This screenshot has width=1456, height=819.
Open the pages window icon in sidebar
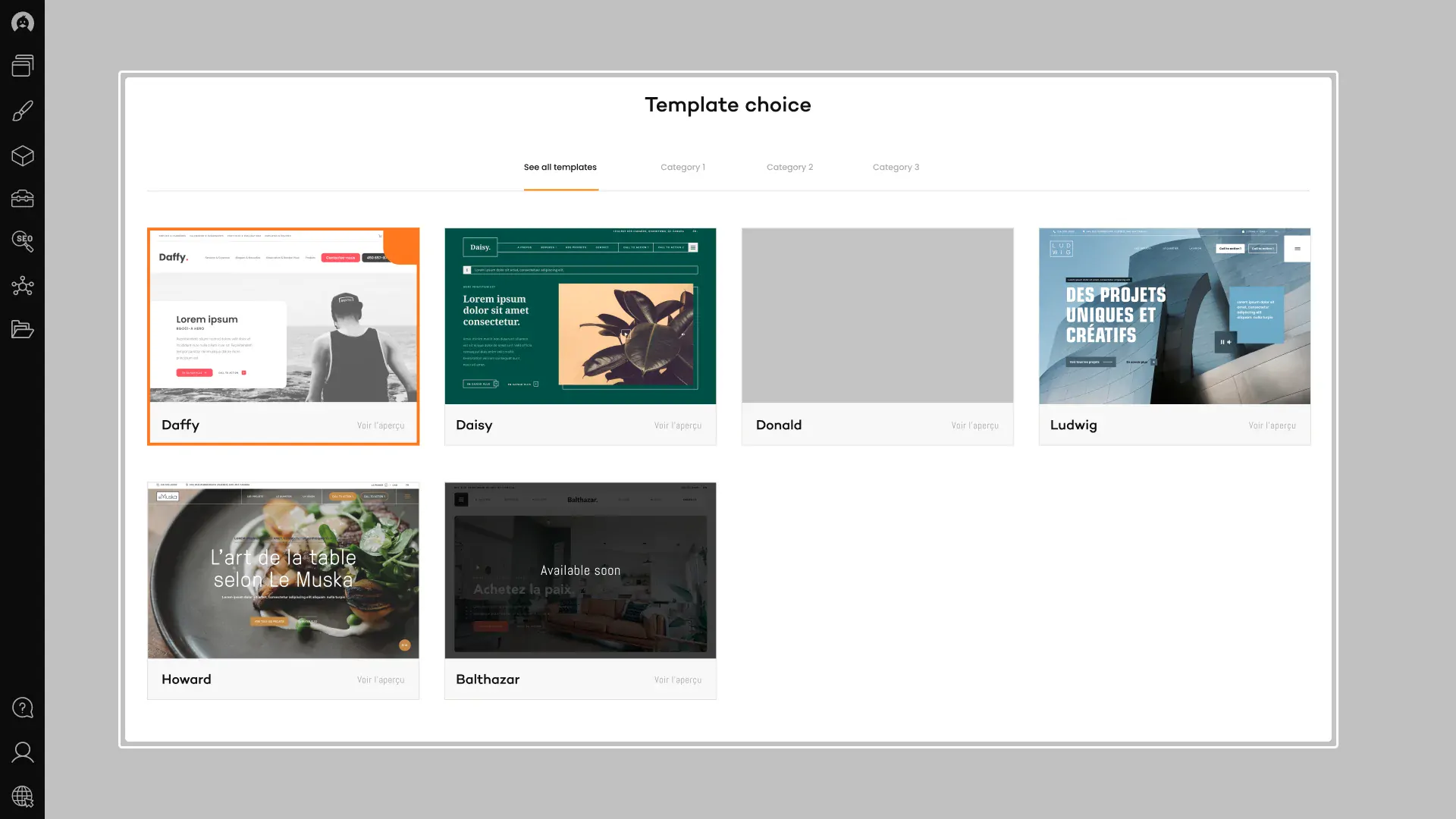click(23, 66)
